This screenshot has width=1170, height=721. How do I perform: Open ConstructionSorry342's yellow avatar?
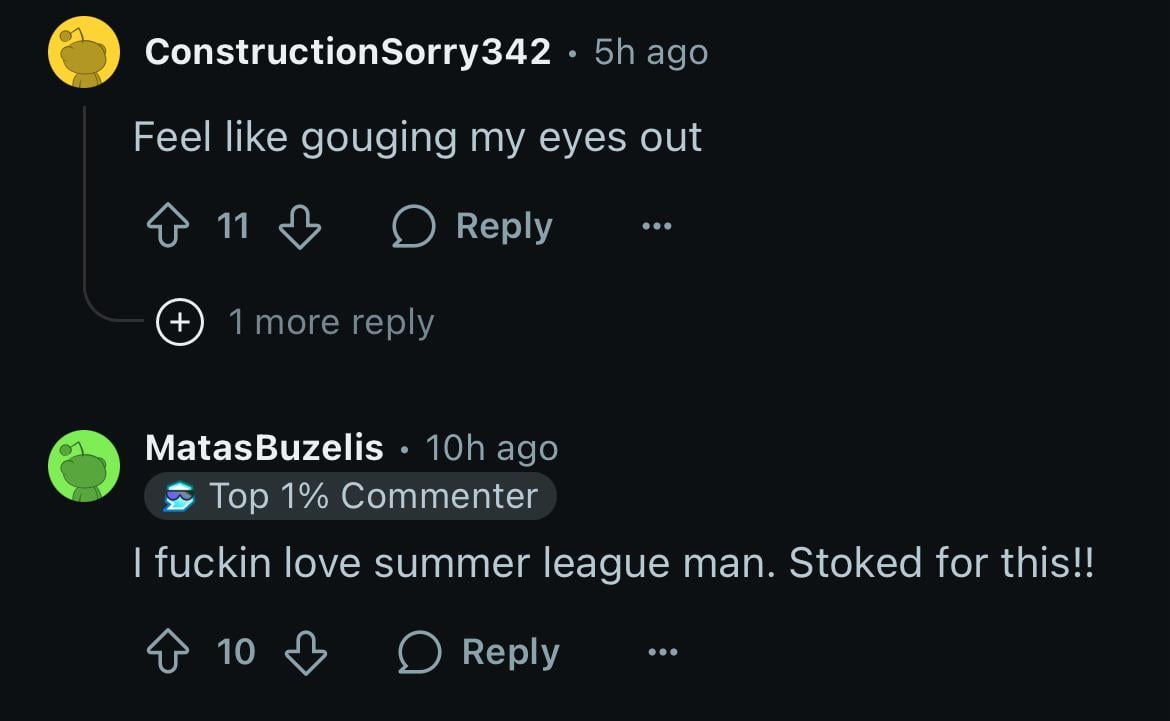point(84,52)
